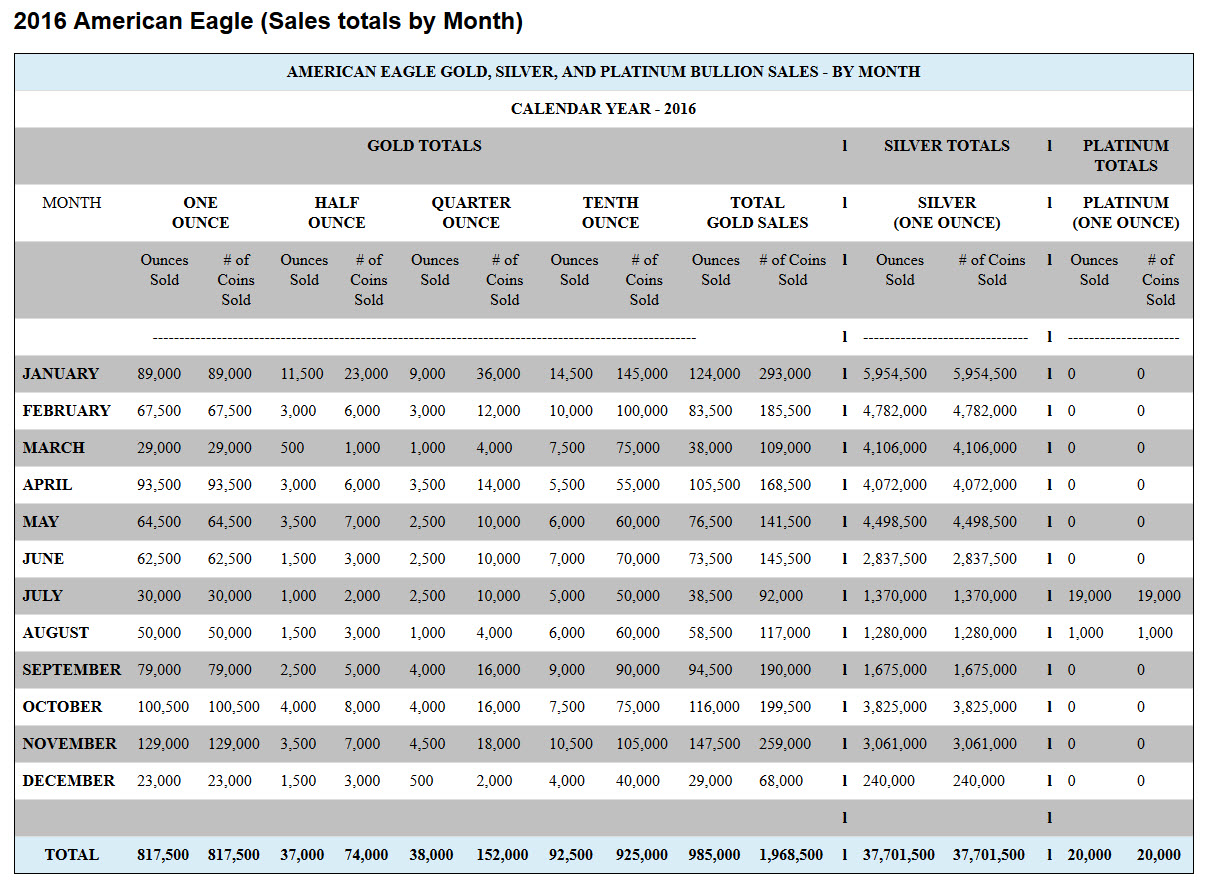Image resolution: width=1206 pixels, height=883 pixels.
Task: Select TOTAL row half ounce coins value 74,000
Action: [366, 855]
